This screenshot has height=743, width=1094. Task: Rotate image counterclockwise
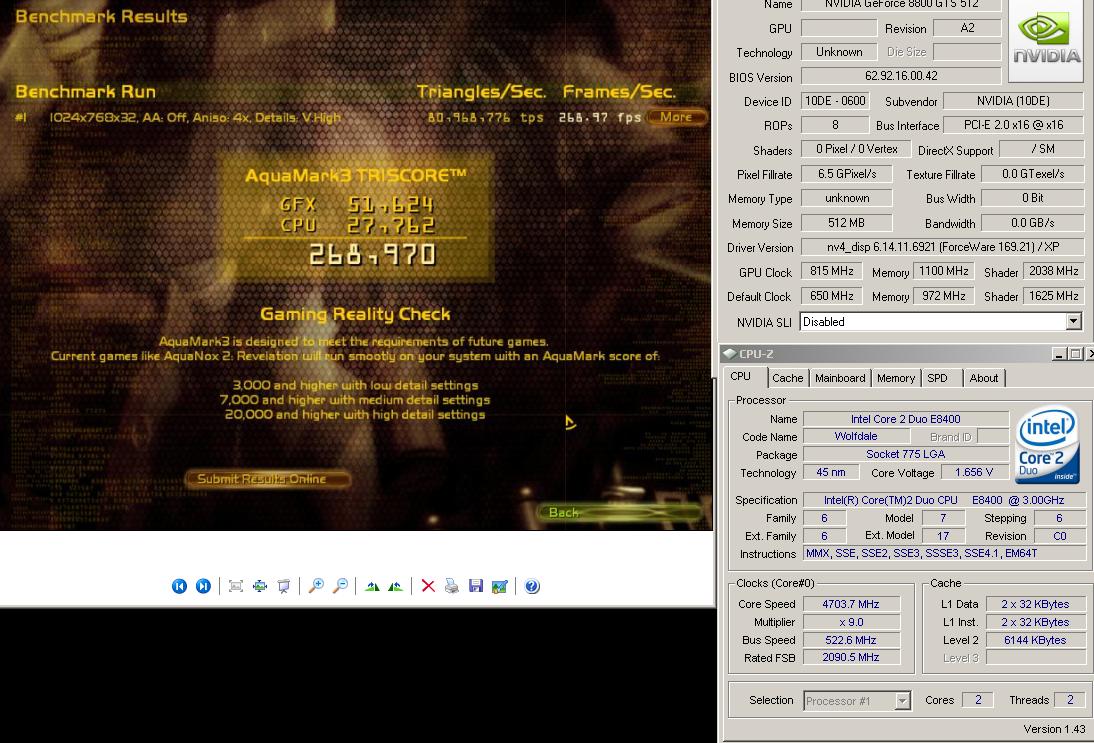coord(396,586)
